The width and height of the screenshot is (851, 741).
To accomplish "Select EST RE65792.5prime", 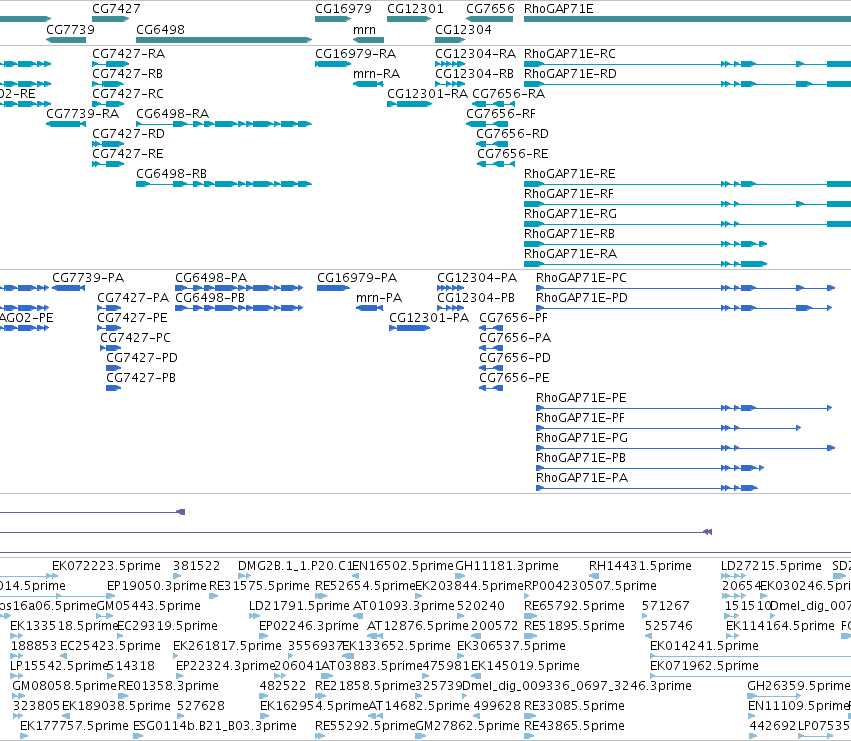I will tap(574, 606).
